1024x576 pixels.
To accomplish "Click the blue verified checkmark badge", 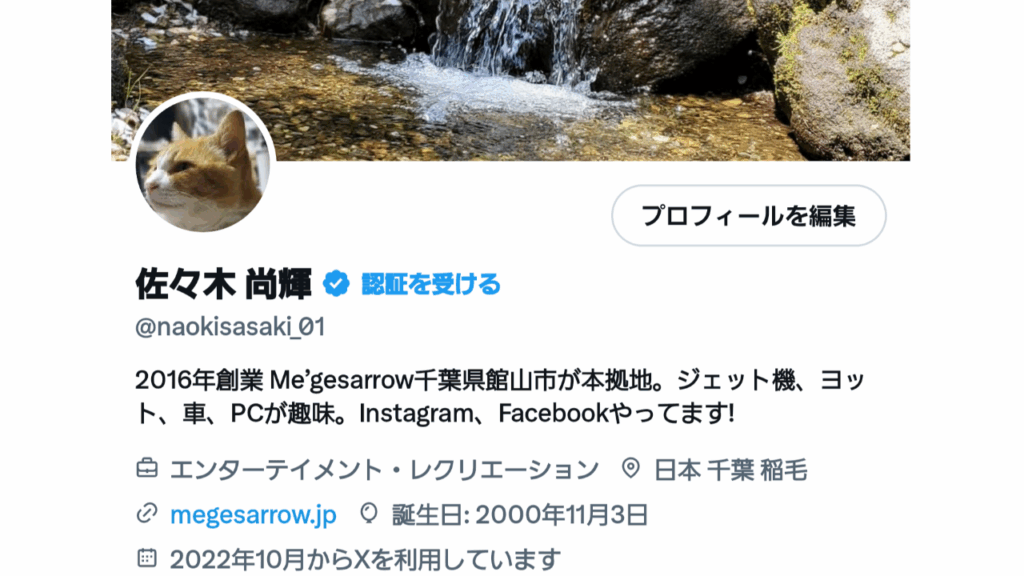I will point(336,284).
